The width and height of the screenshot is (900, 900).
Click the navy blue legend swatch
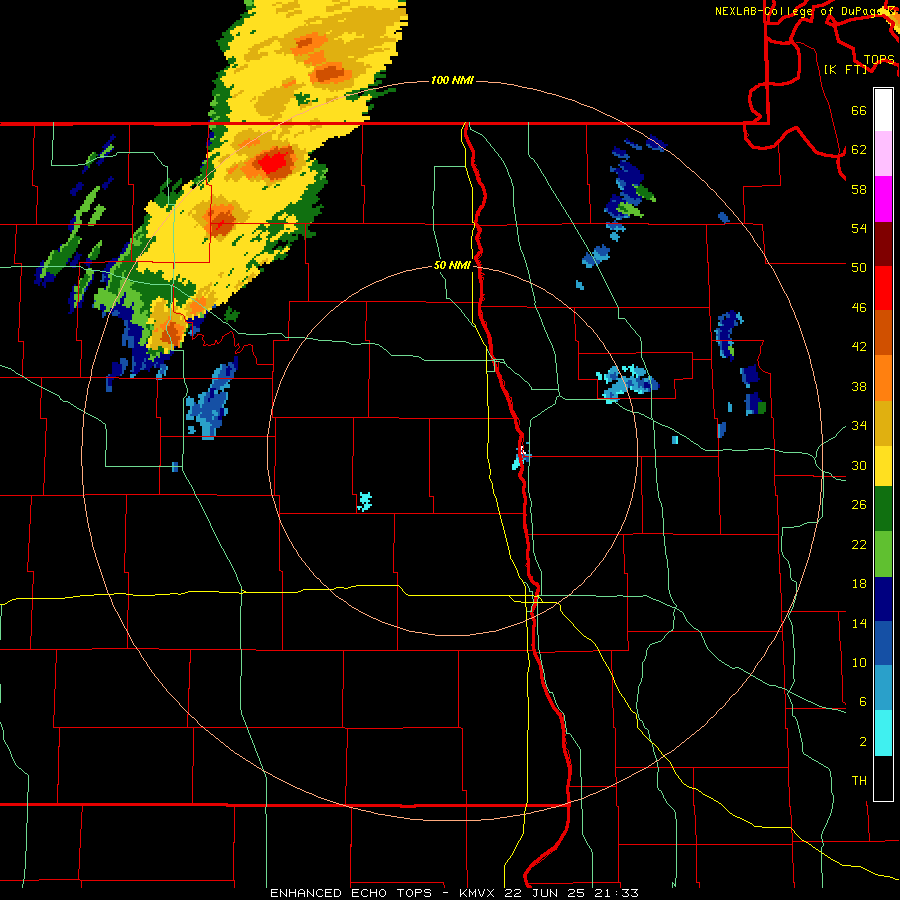(883, 599)
